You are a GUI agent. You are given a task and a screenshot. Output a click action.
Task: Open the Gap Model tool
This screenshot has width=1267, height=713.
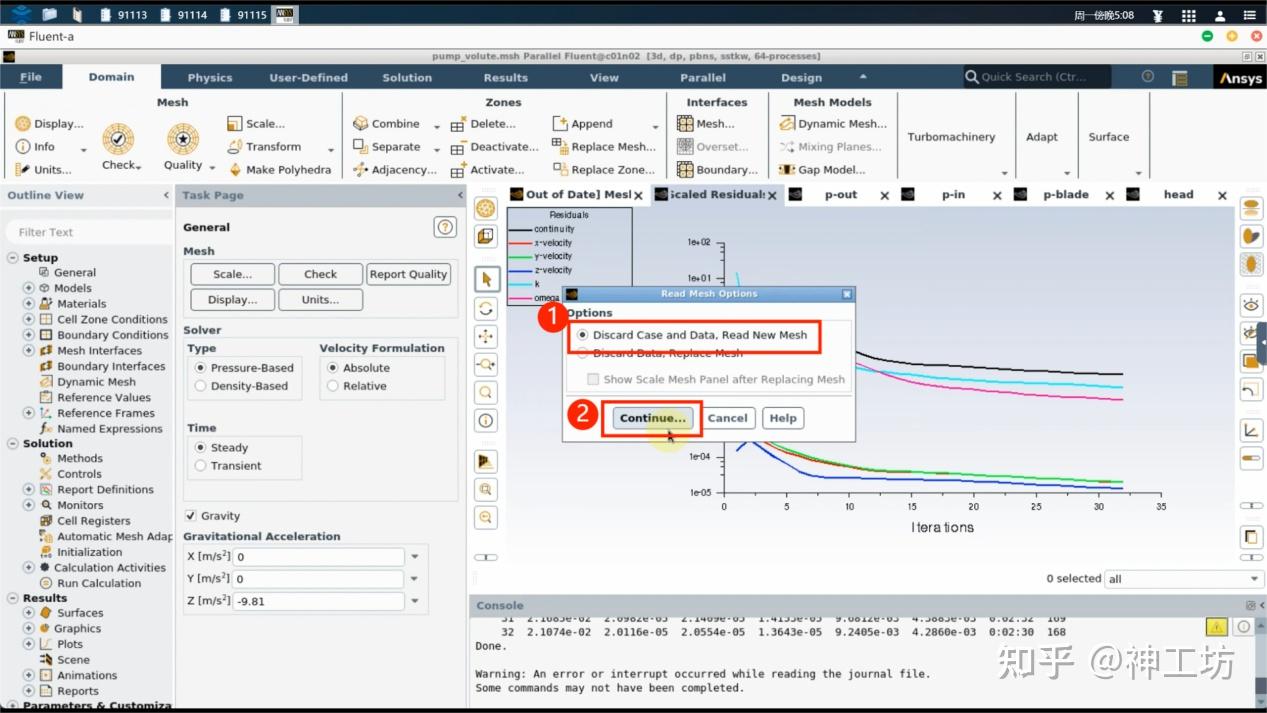pos(822,170)
